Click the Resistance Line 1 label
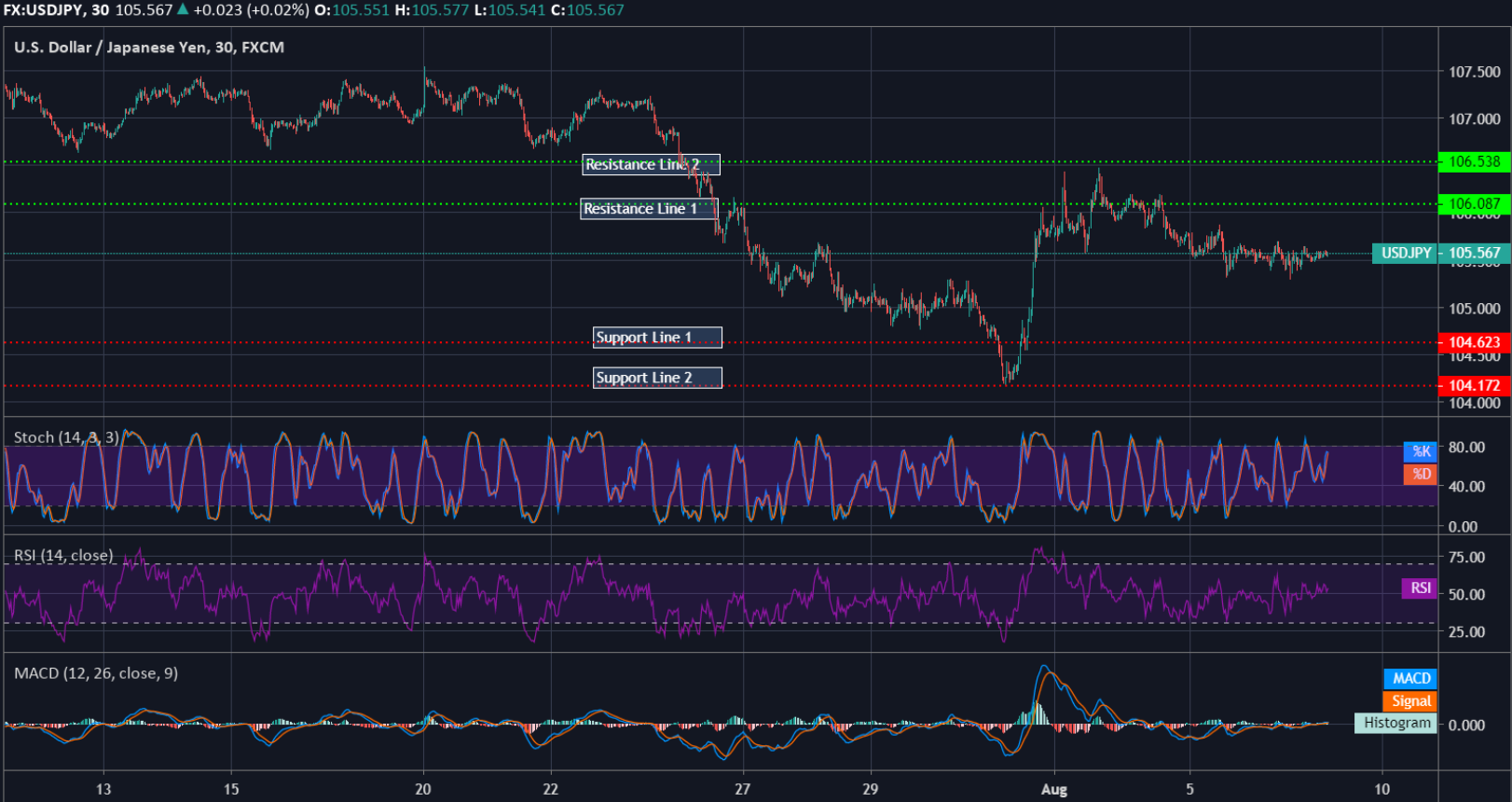The height and width of the screenshot is (802, 1512). (650, 209)
